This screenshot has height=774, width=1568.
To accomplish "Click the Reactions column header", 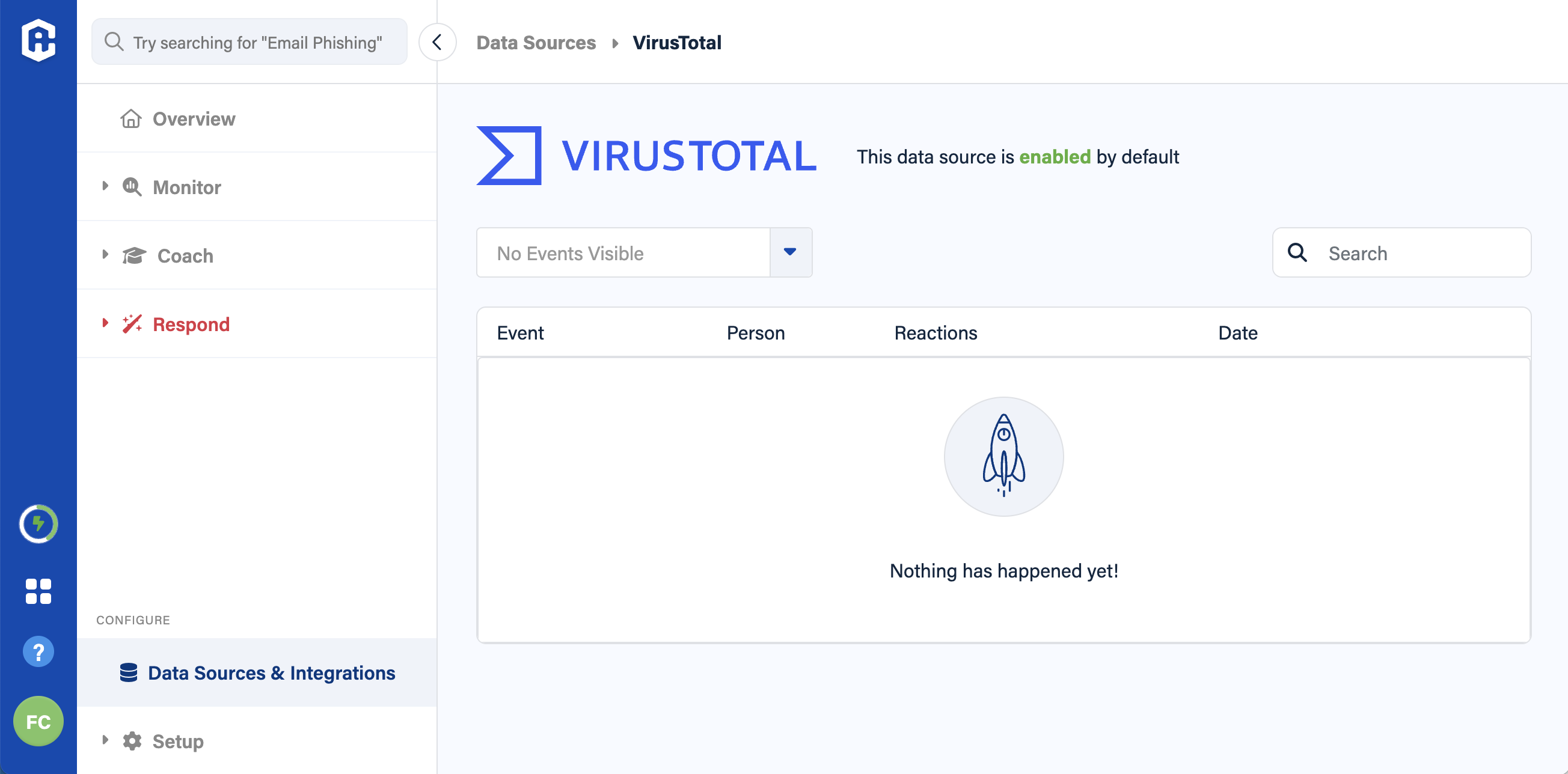I will [936, 333].
